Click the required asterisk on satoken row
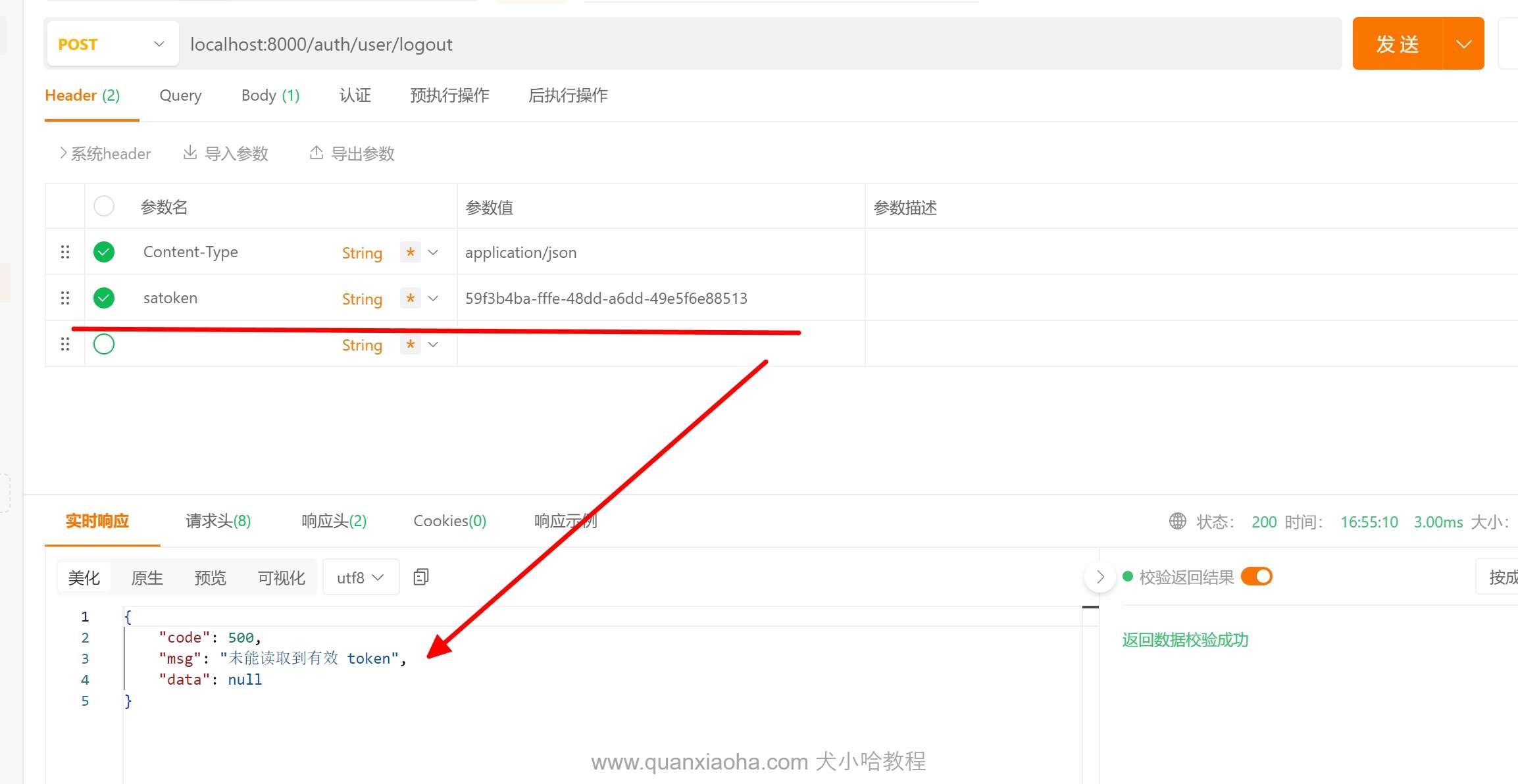Screen dimensions: 1518x784 (411, 298)
